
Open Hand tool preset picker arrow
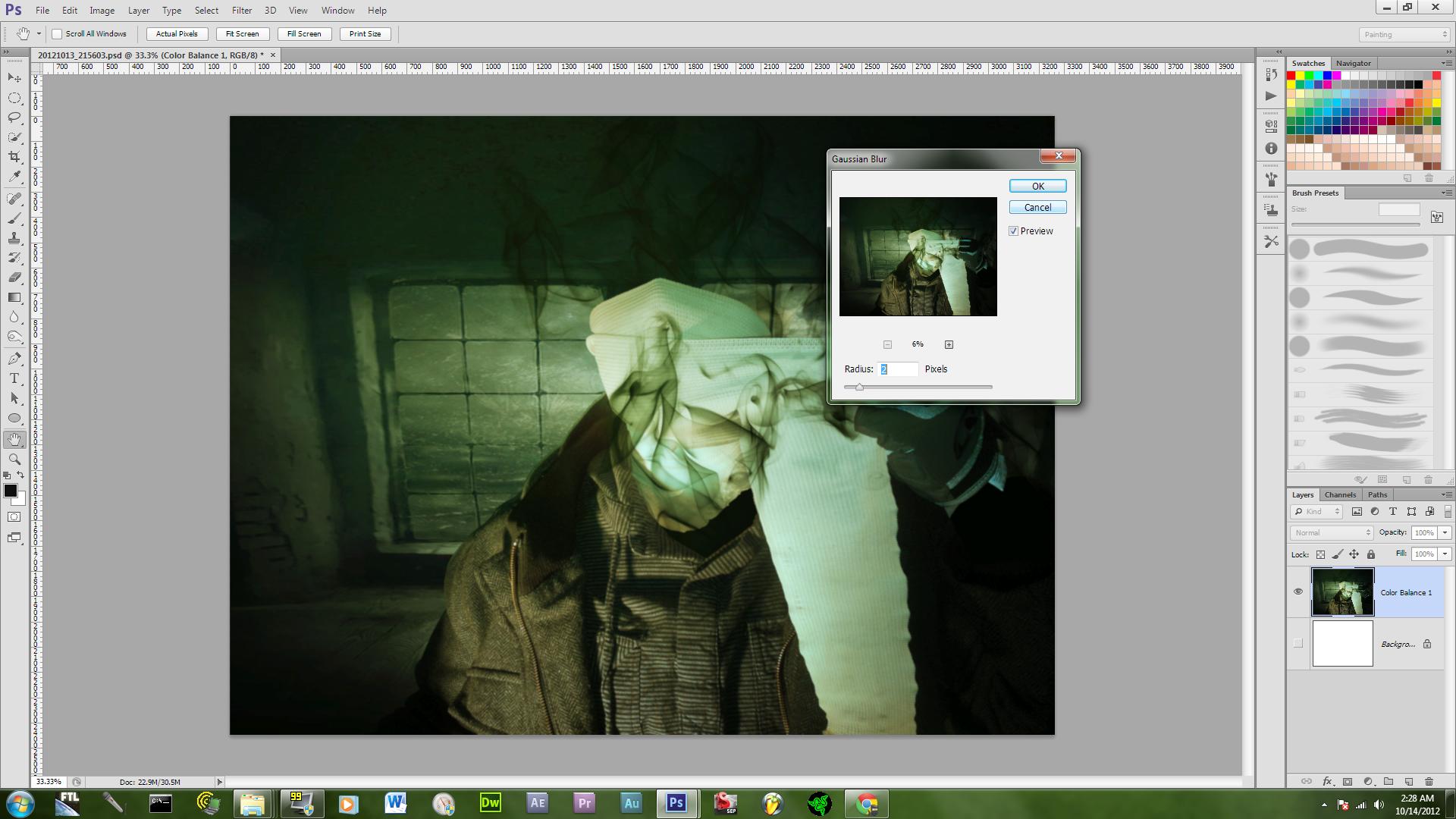pos(39,34)
